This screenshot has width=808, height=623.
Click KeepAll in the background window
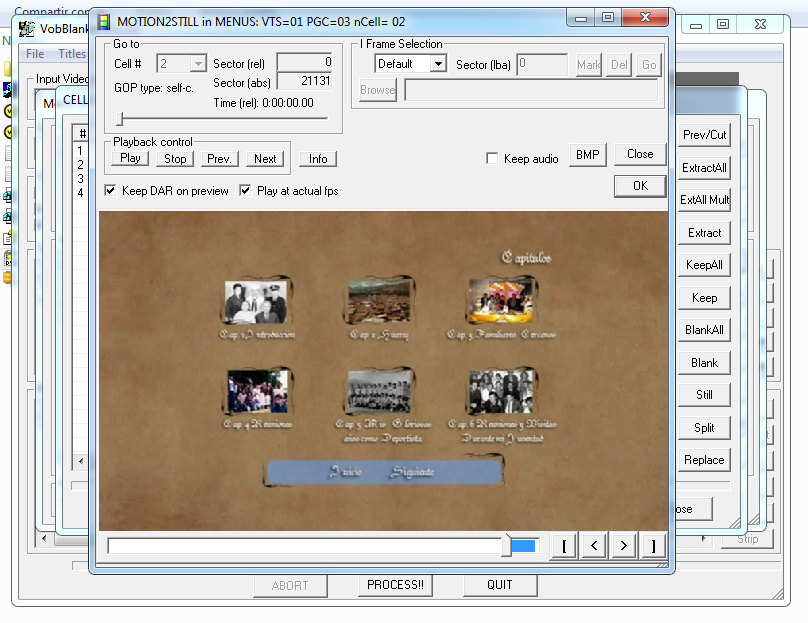[x=704, y=265]
